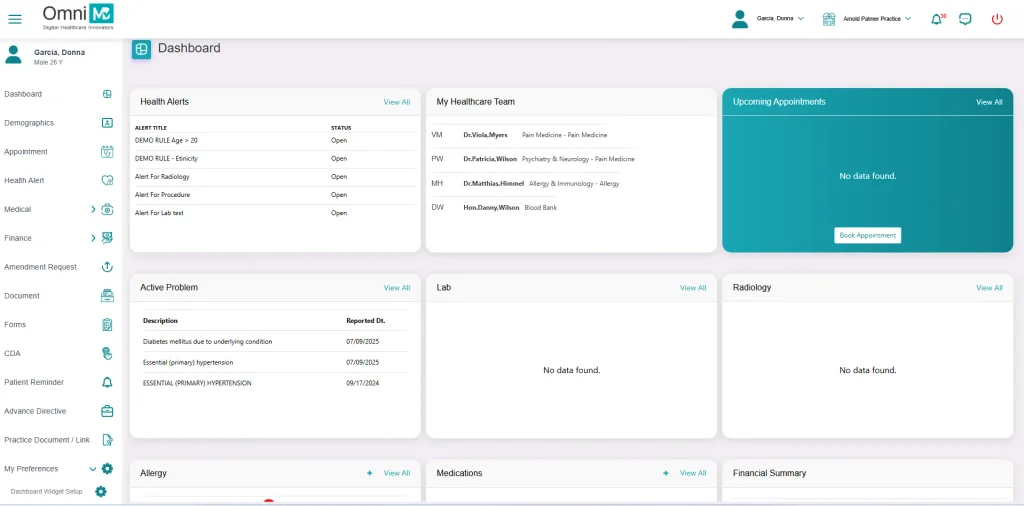Click the Finance sidebar icon
The width and height of the screenshot is (1024, 506).
click(108, 238)
